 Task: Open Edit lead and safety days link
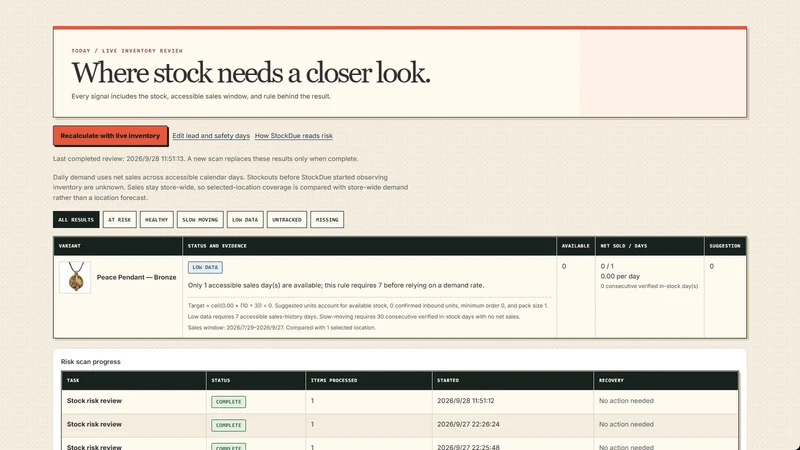coord(211,136)
